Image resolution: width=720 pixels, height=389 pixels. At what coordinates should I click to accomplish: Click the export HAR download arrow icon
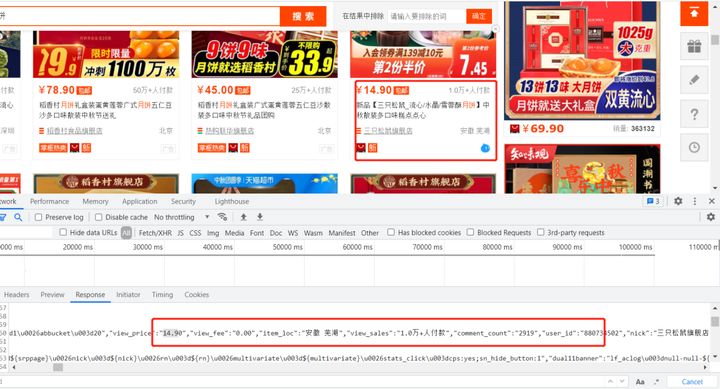point(259,217)
